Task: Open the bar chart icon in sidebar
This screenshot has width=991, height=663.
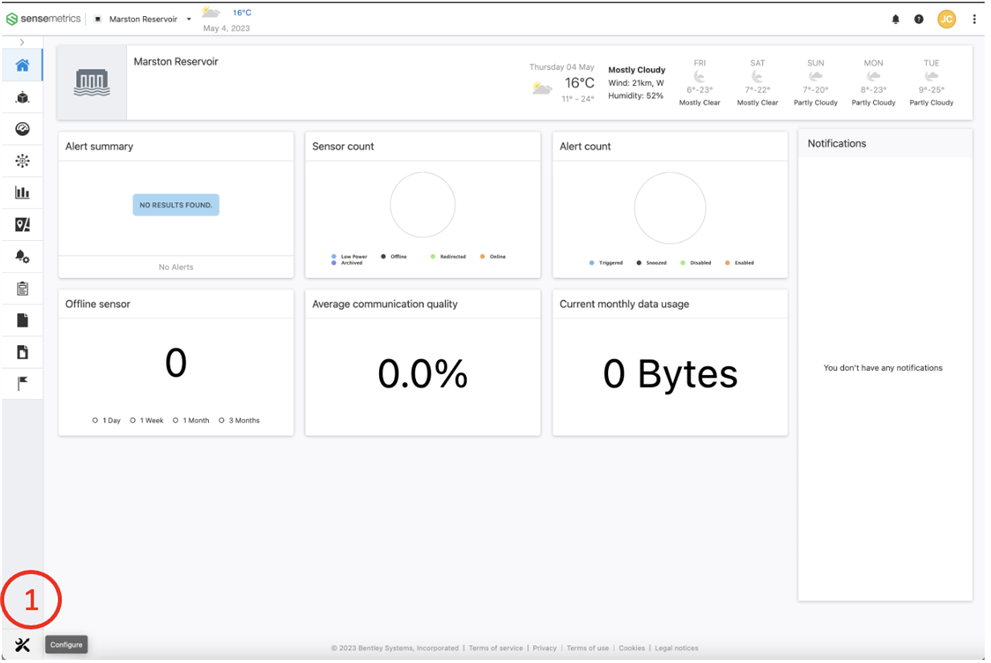Action: point(22,193)
